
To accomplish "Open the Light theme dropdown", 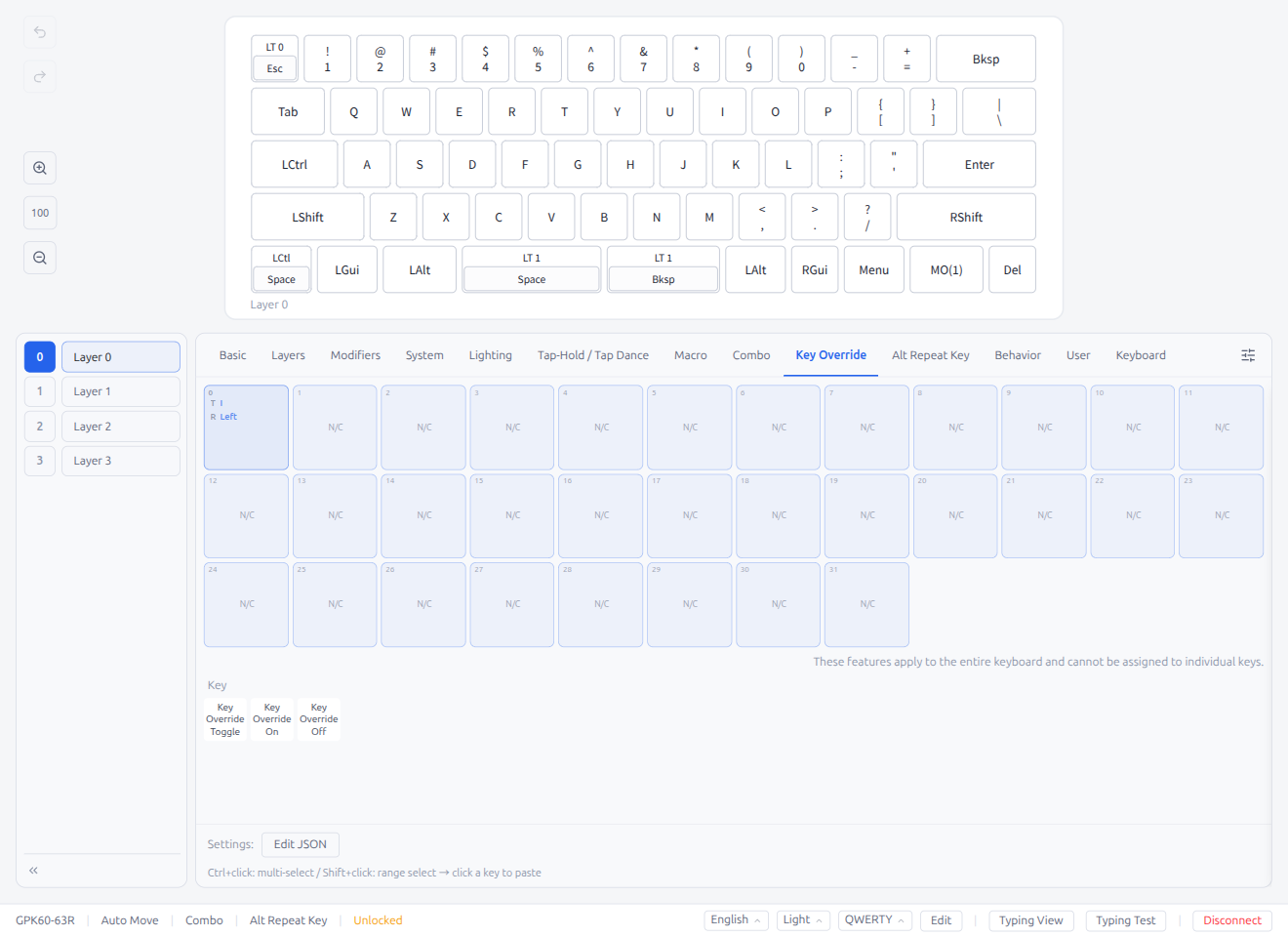I will click(803, 920).
